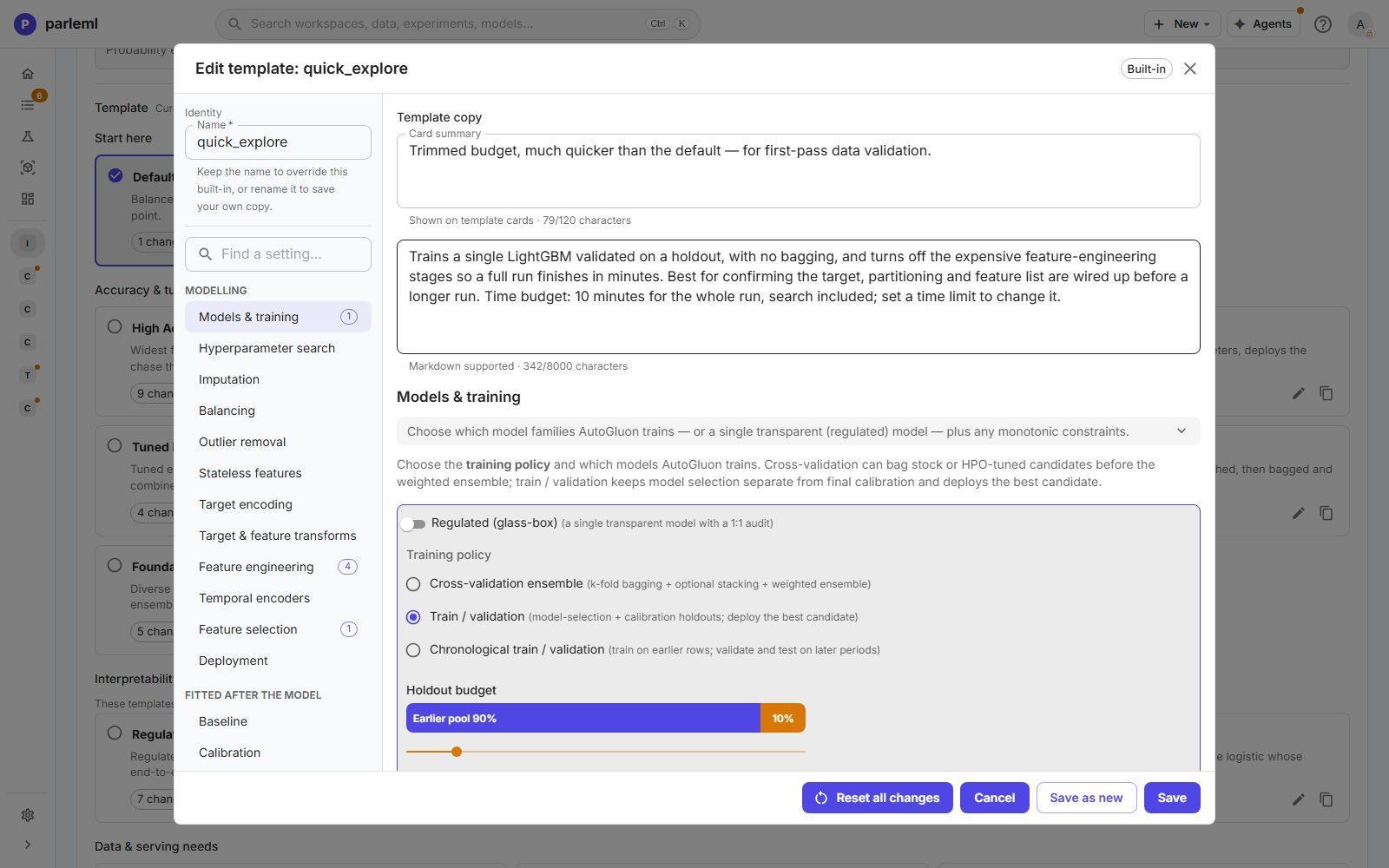Open the user avatar A menu
Viewport: 1389px width, 868px height.
click(1360, 24)
